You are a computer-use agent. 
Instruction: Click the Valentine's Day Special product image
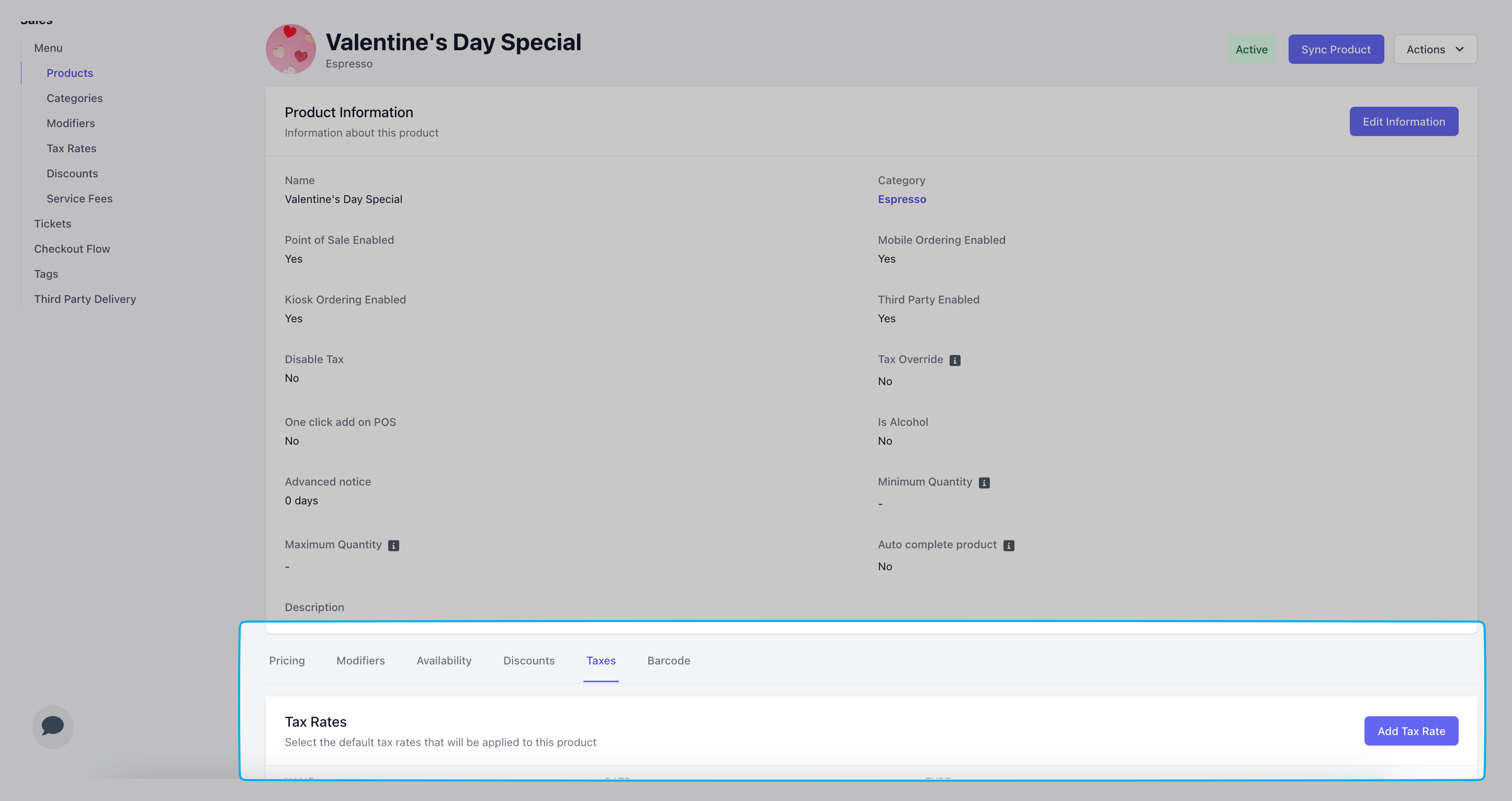tap(290, 49)
